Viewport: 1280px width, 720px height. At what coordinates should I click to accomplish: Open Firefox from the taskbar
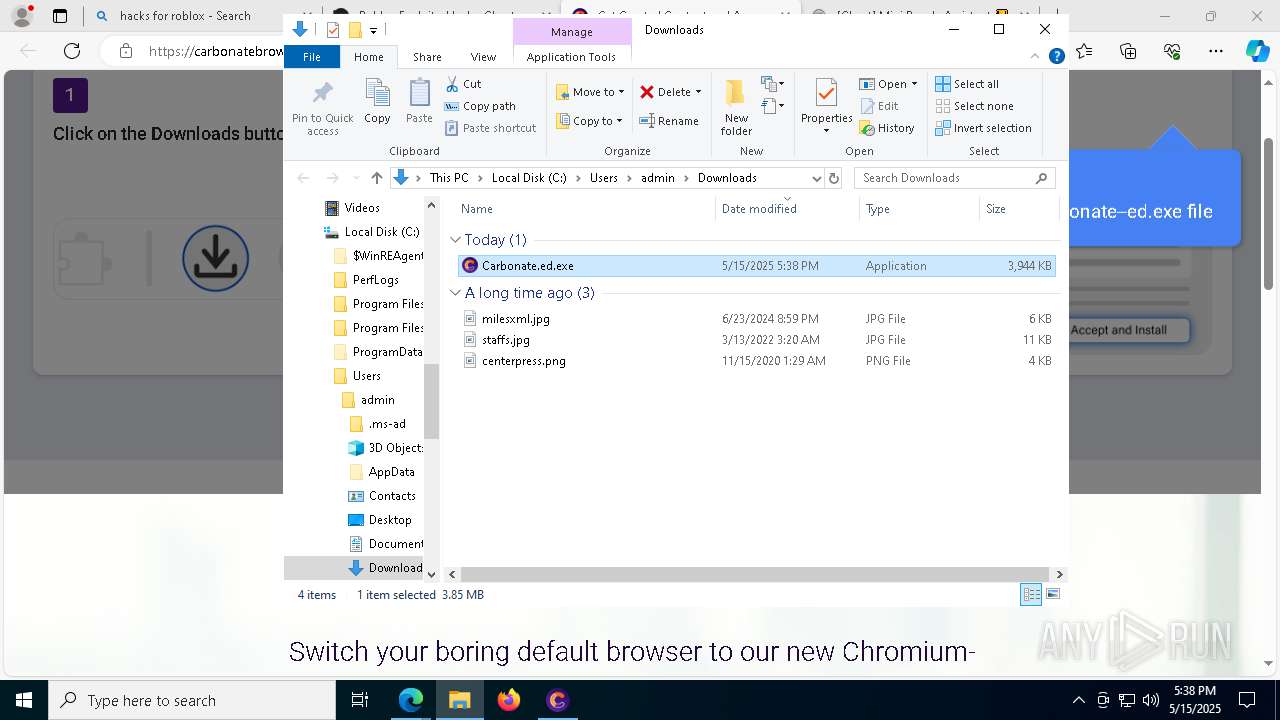pyautogui.click(x=509, y=700)
